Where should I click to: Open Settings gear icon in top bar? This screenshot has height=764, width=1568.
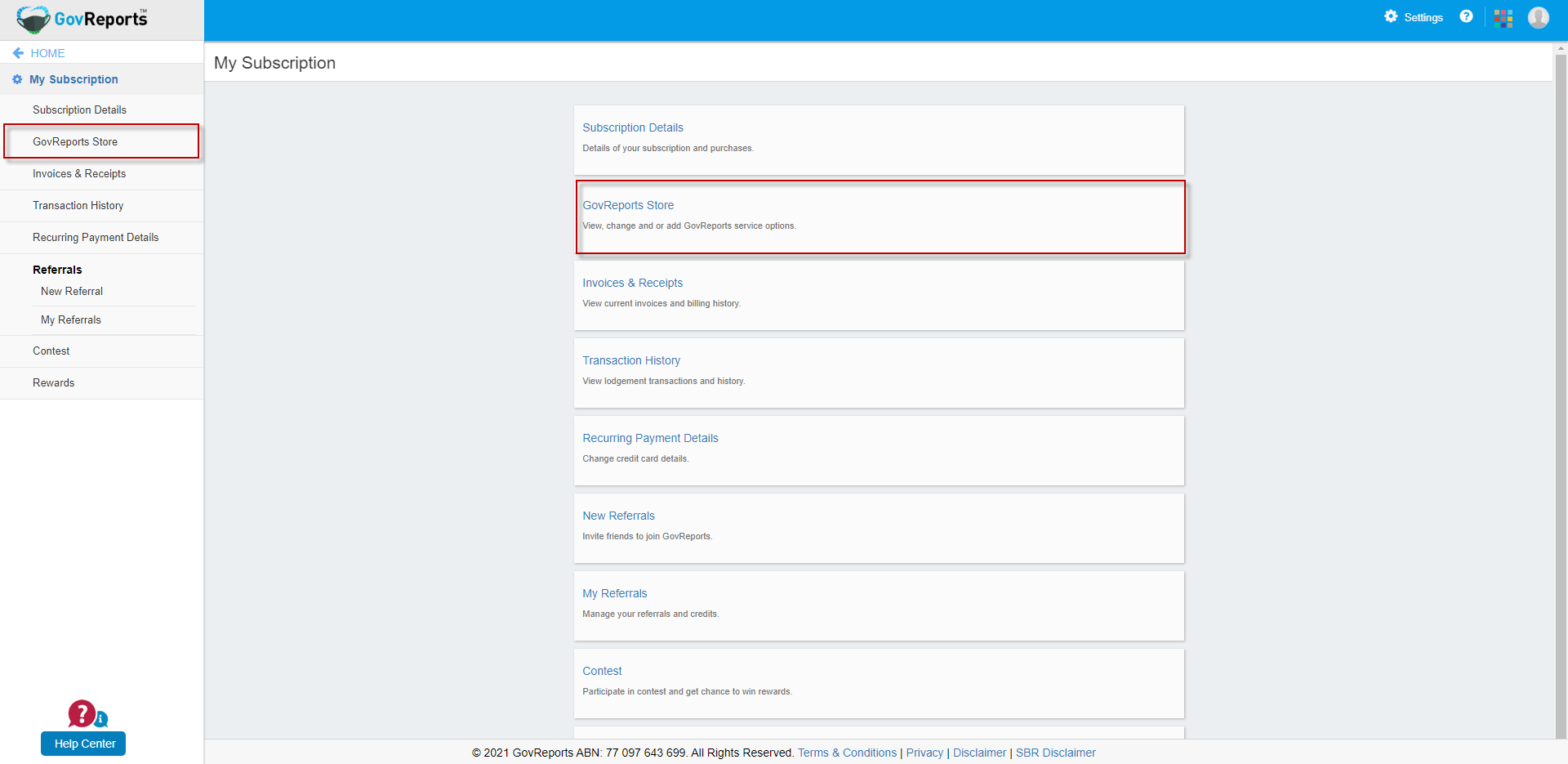coord(1391,16)
